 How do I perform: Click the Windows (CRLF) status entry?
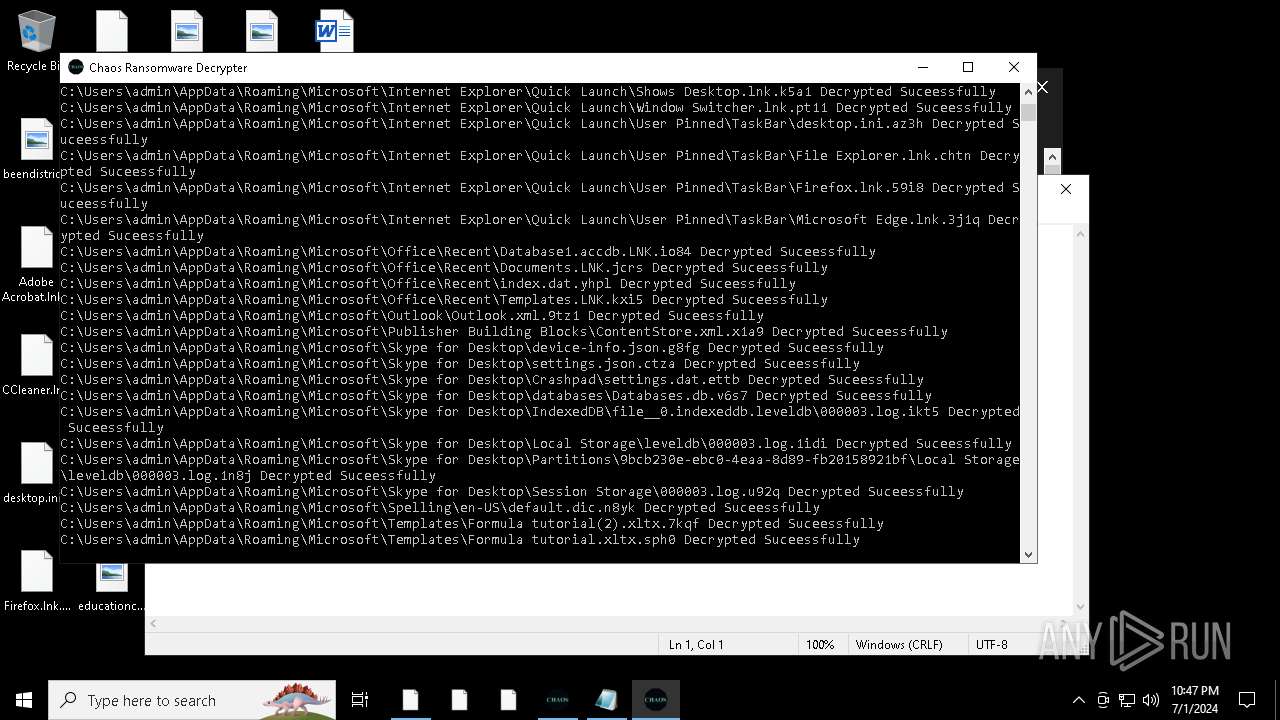899,645
